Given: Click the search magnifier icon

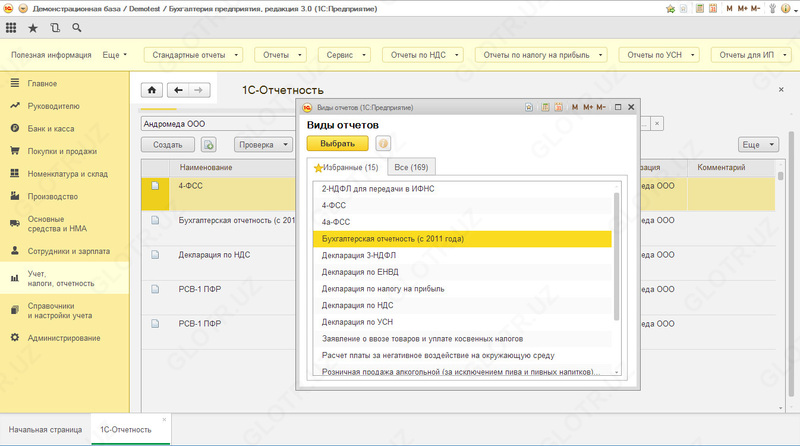Looking at the screenshot, I should click(x=75, y=28).
